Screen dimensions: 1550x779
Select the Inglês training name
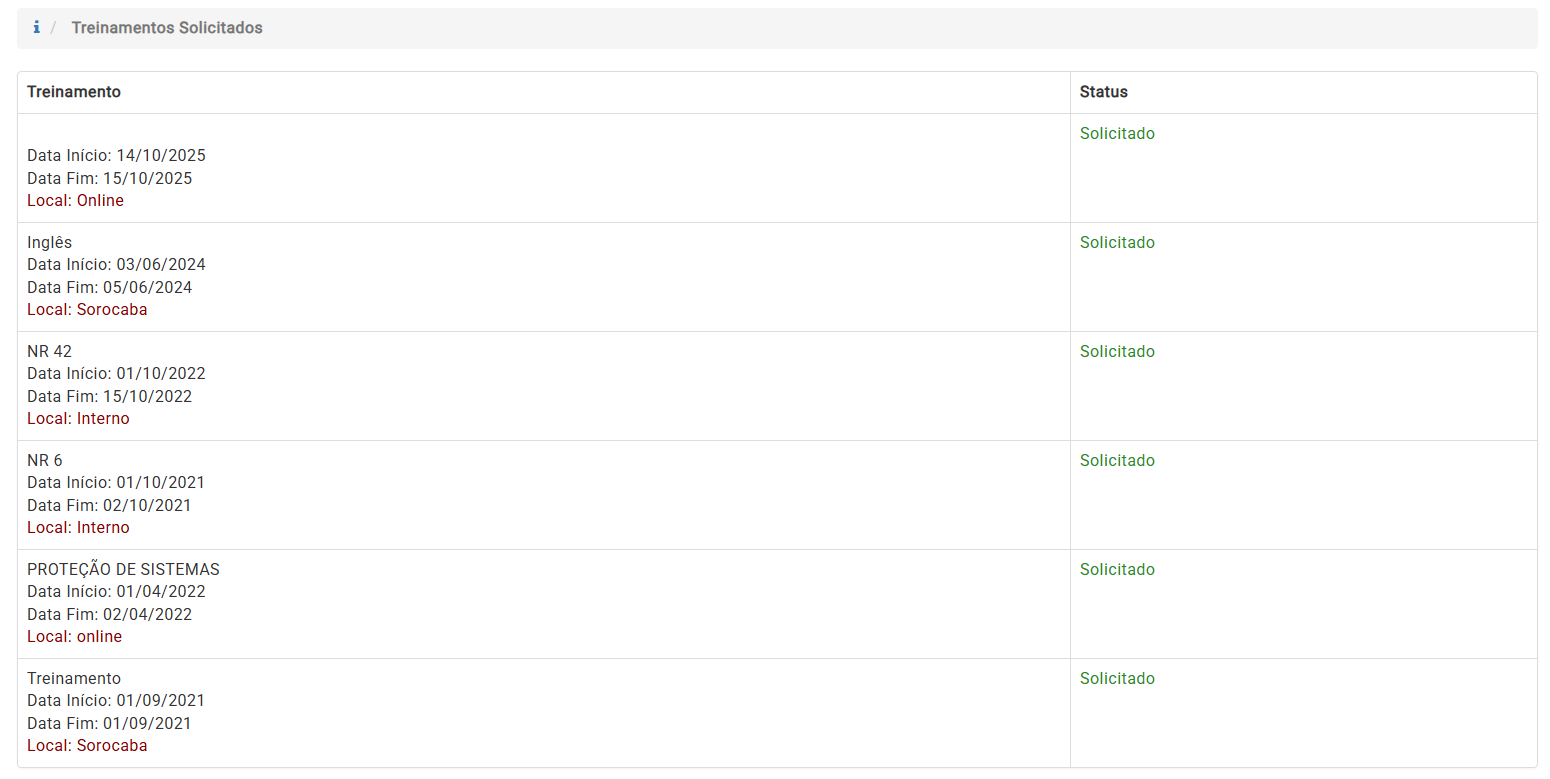coord(50,243)
